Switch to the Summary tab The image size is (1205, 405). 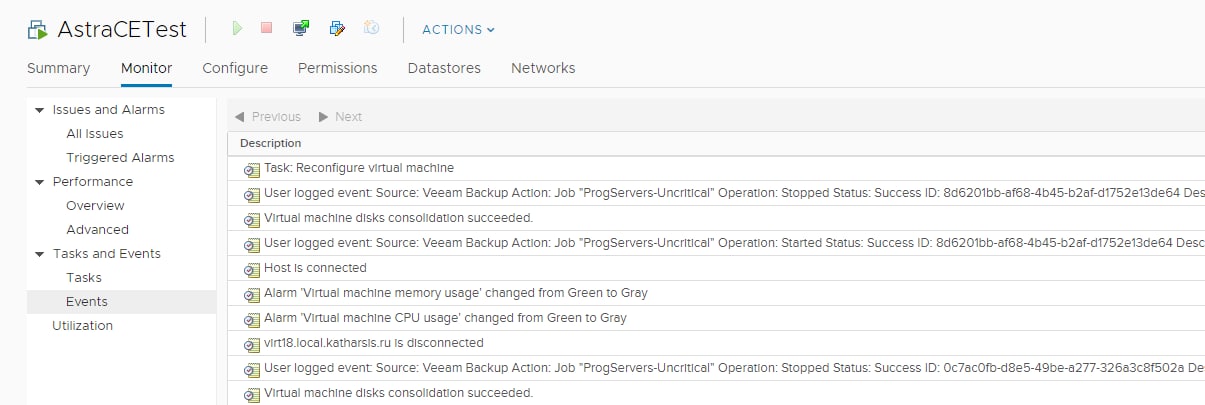pyautogui.click(x=58, y=68)
